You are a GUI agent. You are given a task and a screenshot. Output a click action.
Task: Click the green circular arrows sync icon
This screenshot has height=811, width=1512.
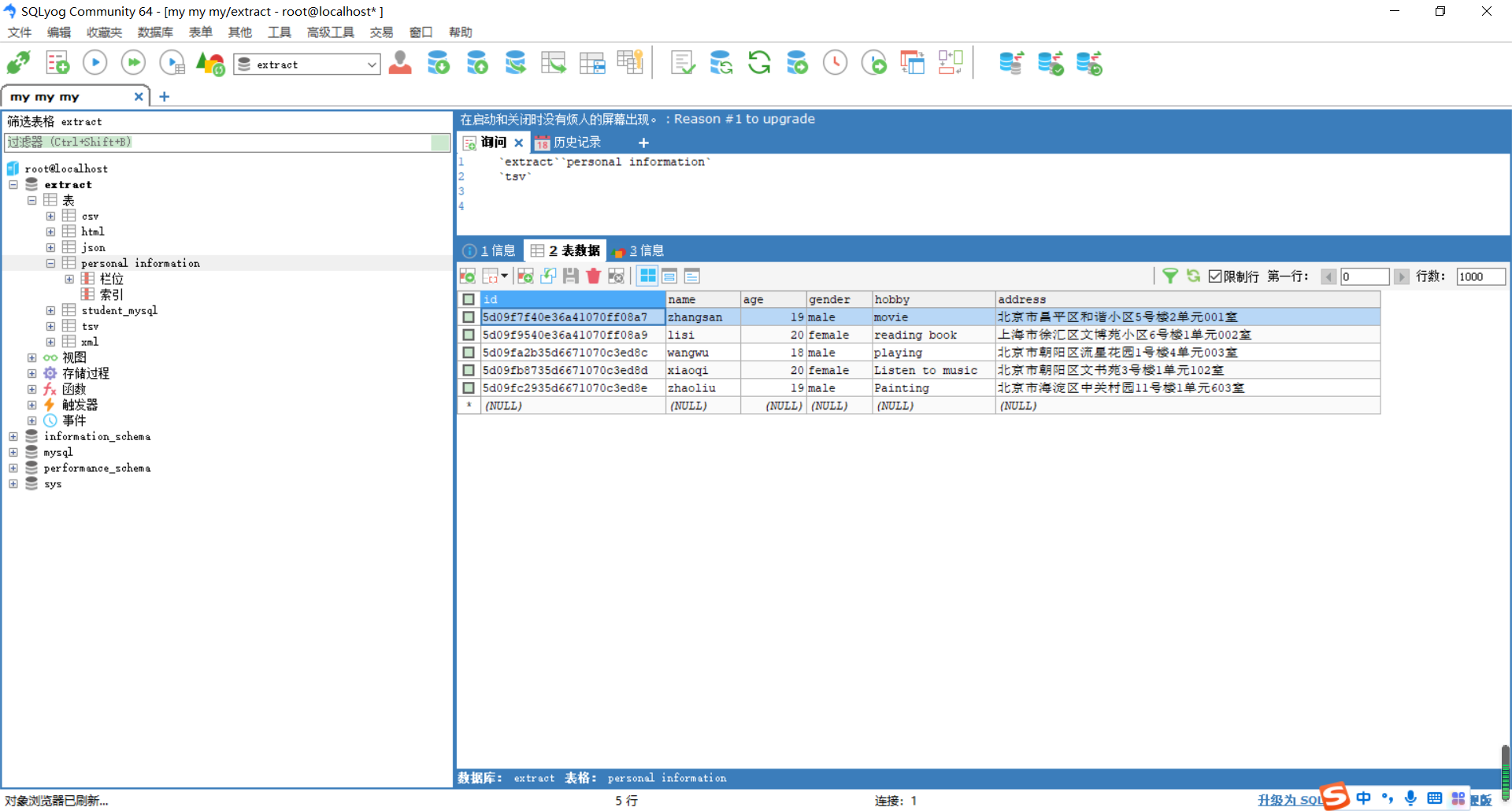[759, 62]
